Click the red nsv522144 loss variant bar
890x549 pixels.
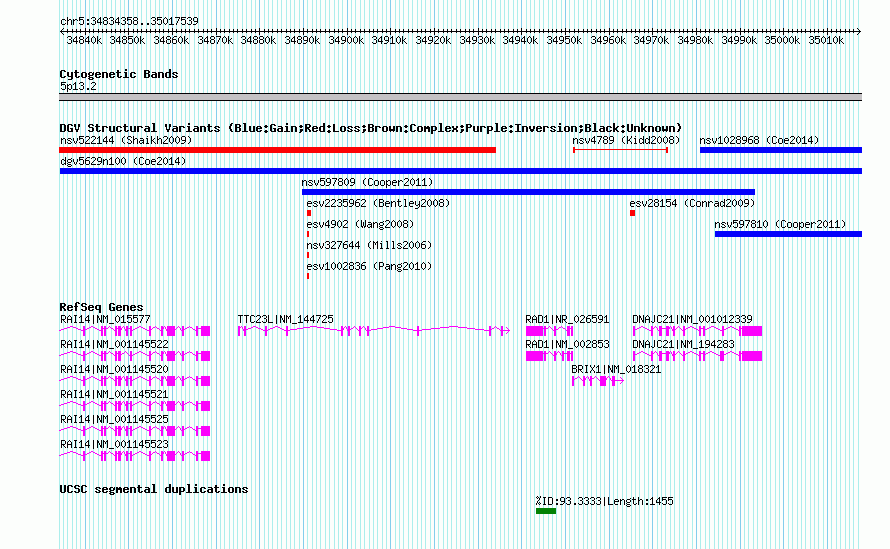pos(278,150)
